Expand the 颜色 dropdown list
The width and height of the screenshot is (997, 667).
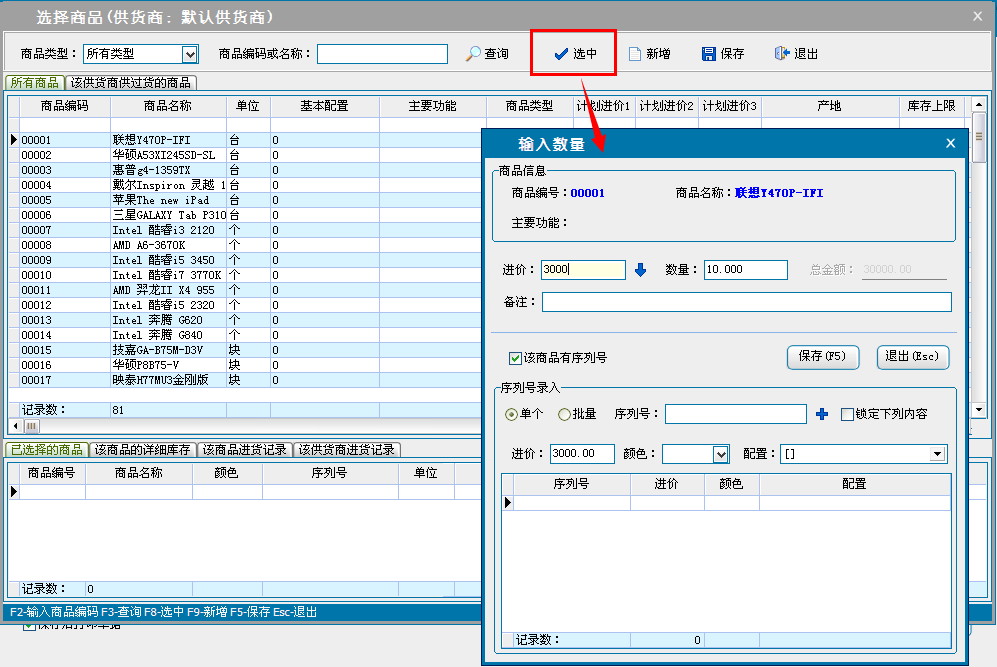tap(721, 454)
